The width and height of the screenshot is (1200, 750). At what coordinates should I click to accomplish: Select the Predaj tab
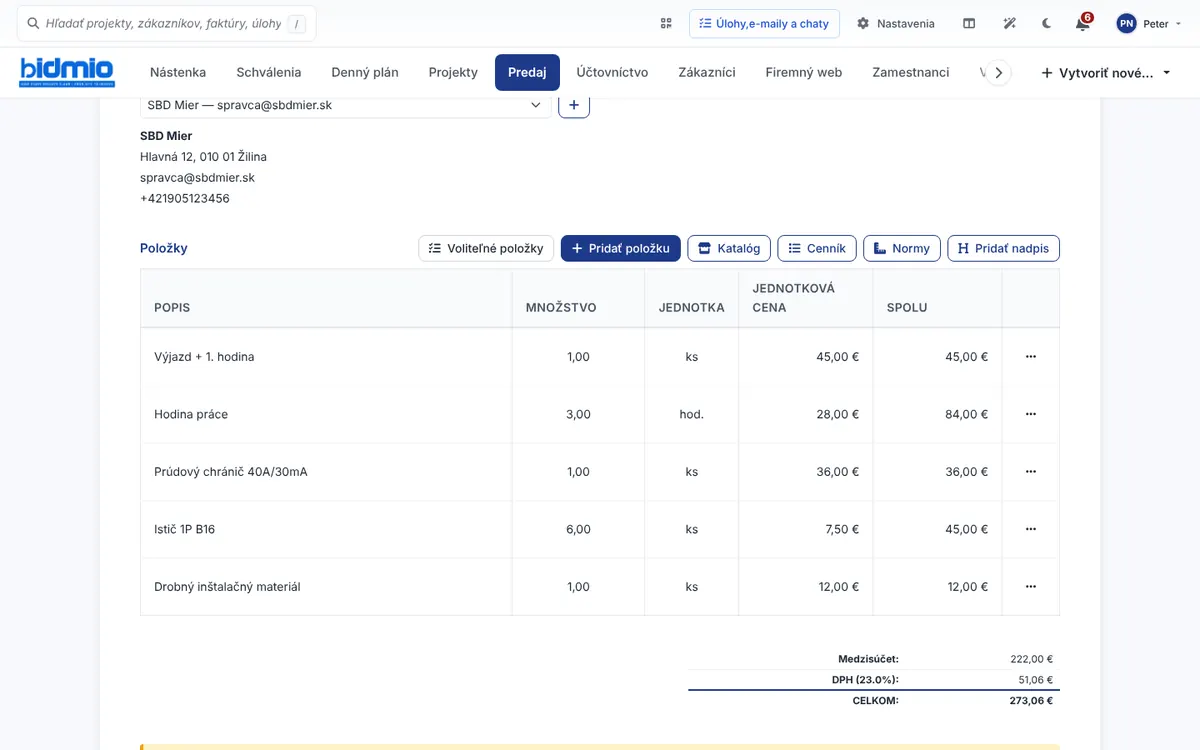(527, 72)
